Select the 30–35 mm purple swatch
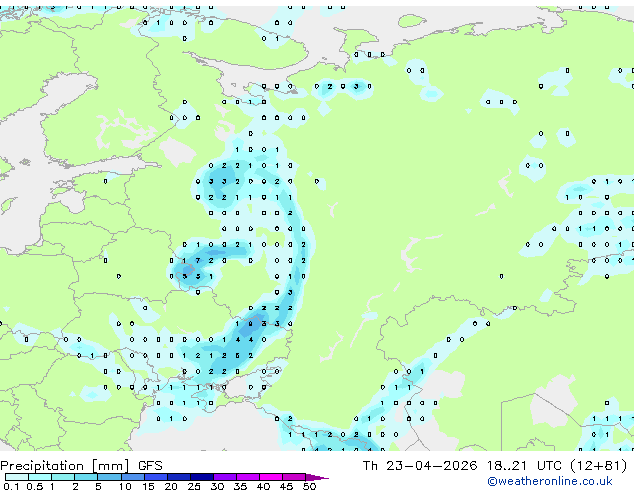The image size is (634, 490). coord(224,477)
